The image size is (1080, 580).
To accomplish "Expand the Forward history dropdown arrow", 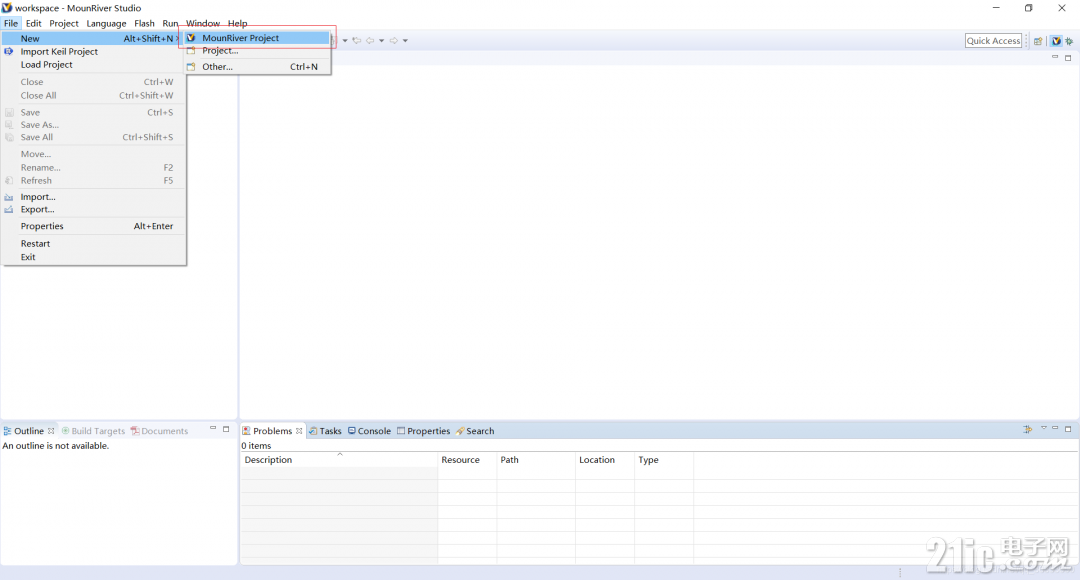I will [405, 41].
